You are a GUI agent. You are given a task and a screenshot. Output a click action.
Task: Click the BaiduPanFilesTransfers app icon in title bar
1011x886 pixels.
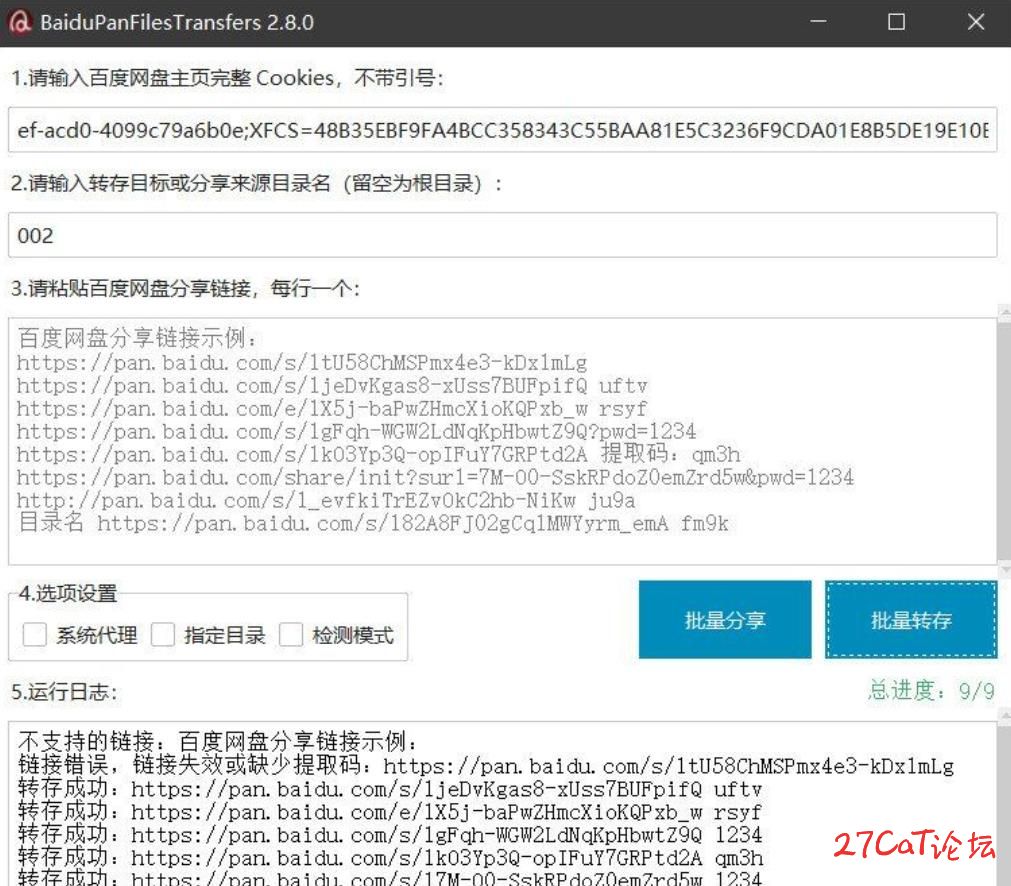pyautogui.click(x=19, y=22)
